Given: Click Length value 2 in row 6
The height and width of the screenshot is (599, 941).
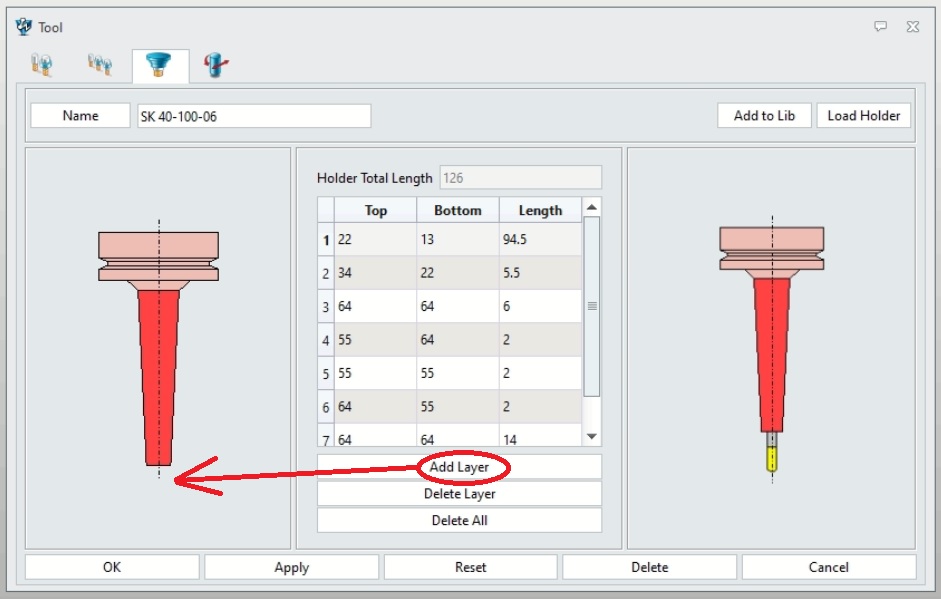Looking at the screenshot, I should (540, 407).
